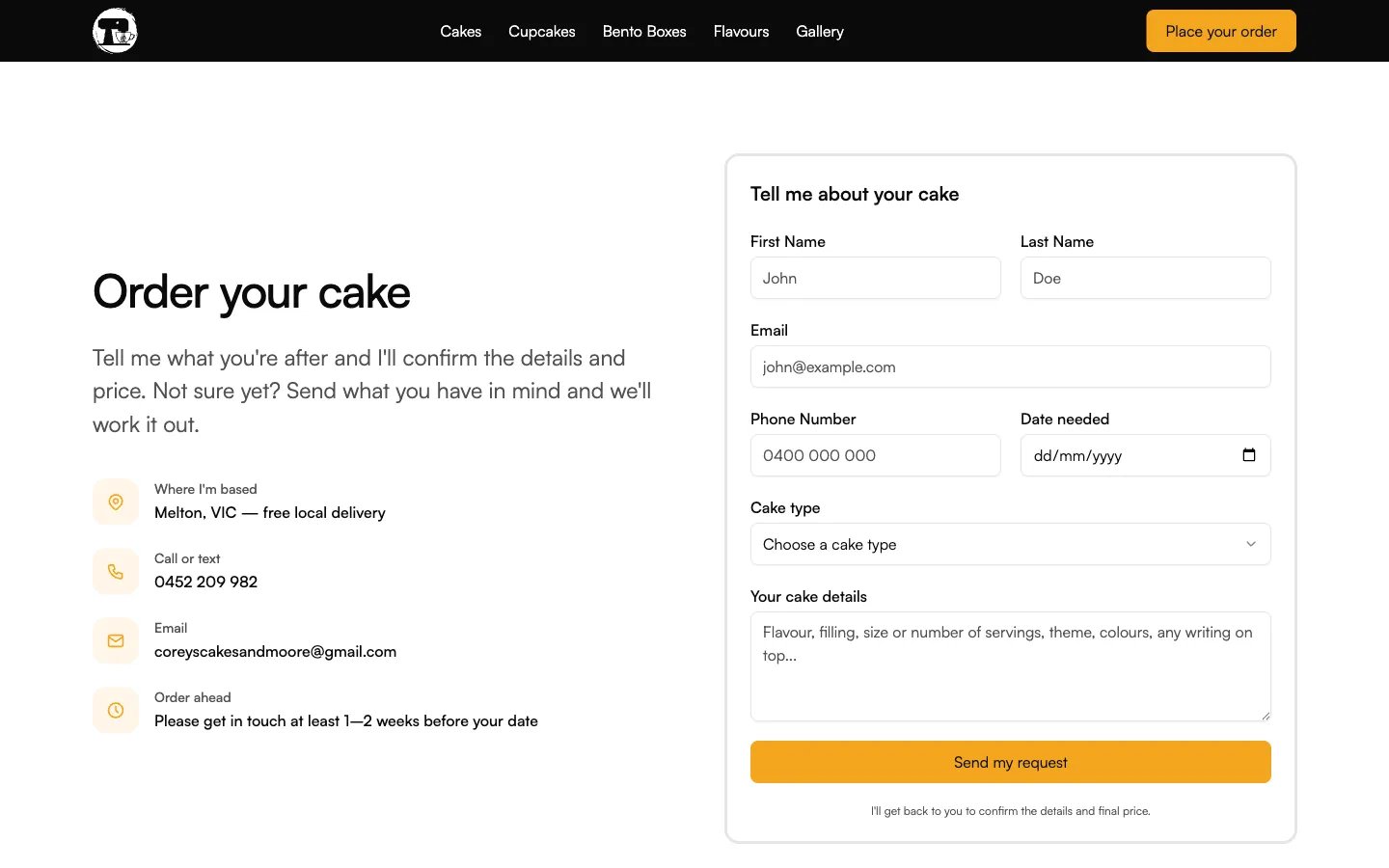Viewport: 1389px width, 868px height.
Task: Click the phone icon beside Call or text
Action: (x=116, y=571)
